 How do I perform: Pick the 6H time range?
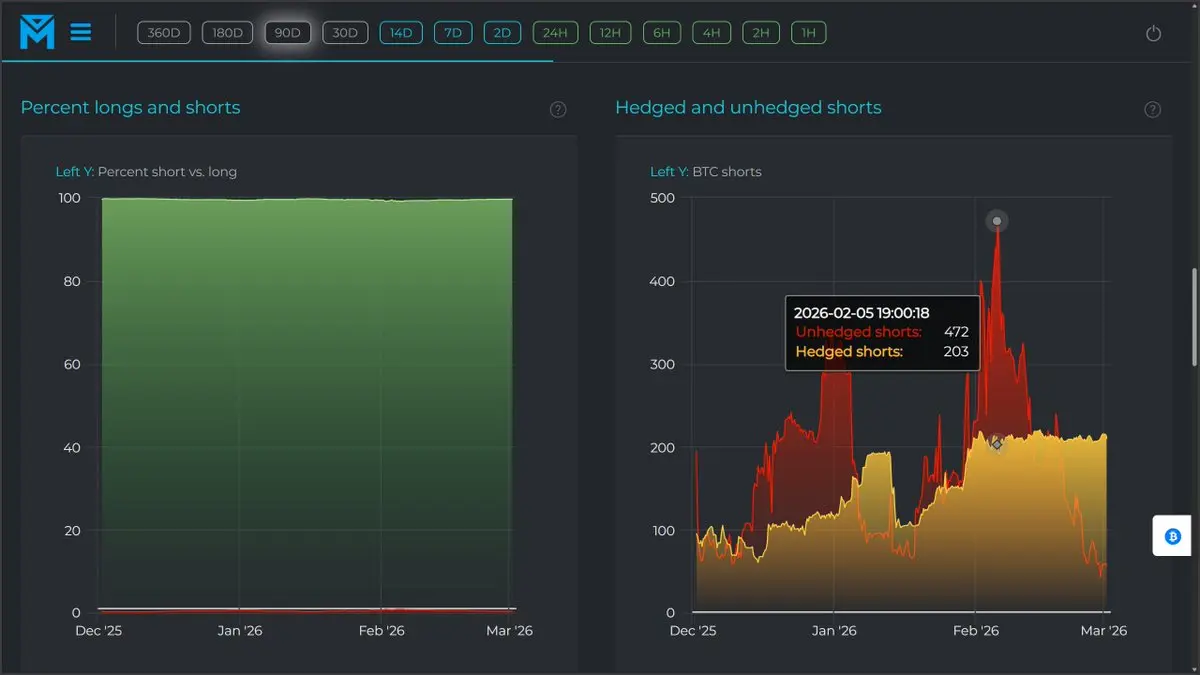click(661, 33)
